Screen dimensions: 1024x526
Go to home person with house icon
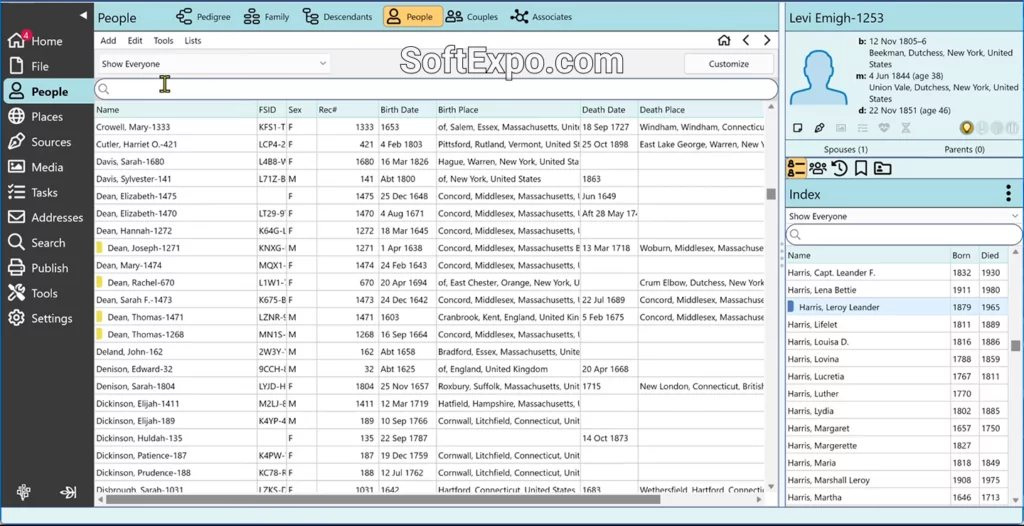pos(724,41)
